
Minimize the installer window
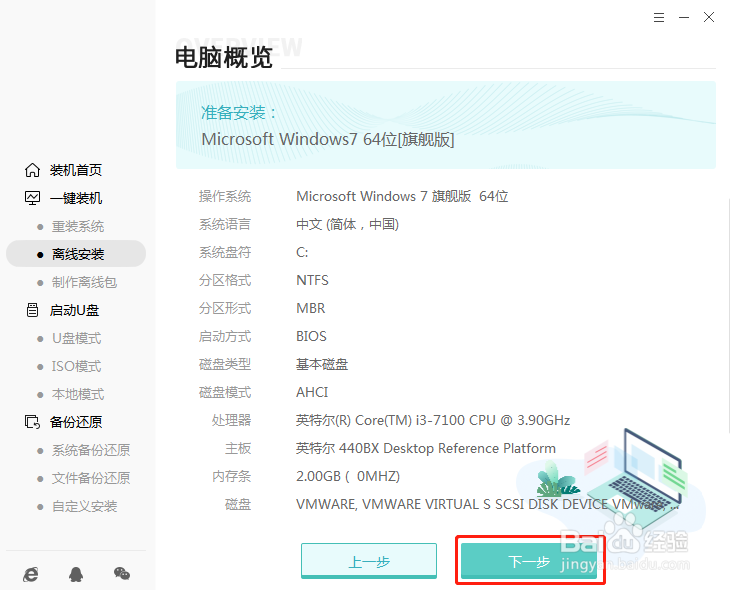(x=684, y=18)
